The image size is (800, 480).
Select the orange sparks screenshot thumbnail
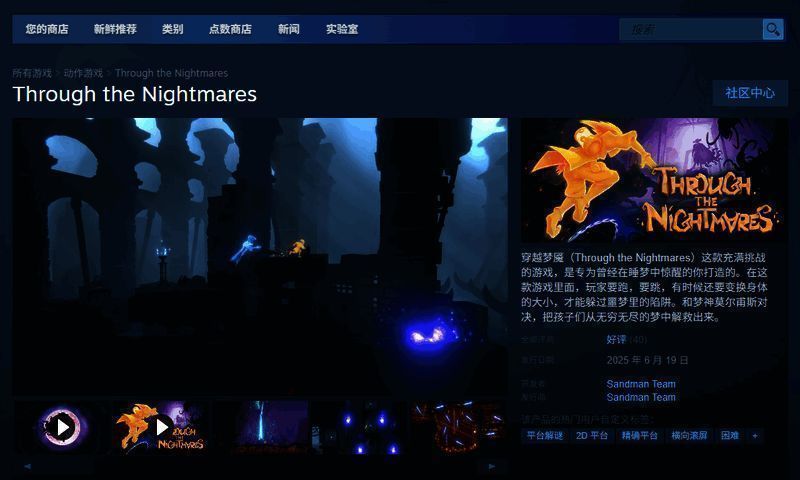(x=460, y=427)
